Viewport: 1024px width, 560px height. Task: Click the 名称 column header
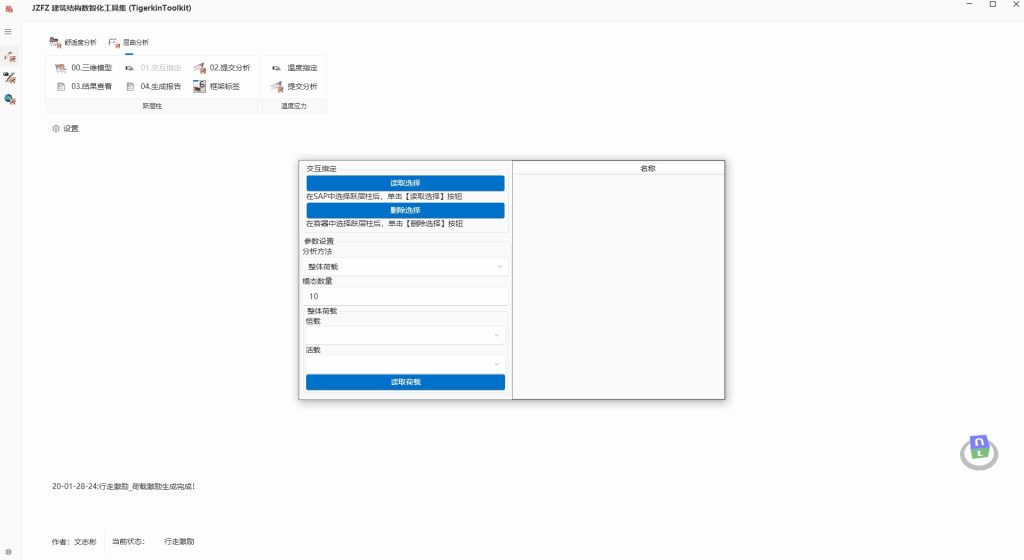618,168
